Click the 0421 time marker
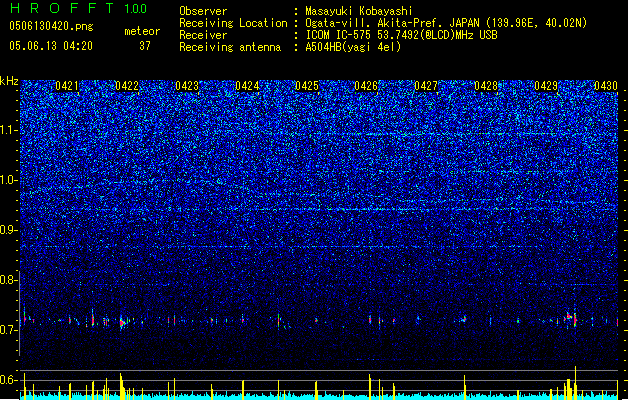Screen dimensions: 629x400 [x=67, y=86]
